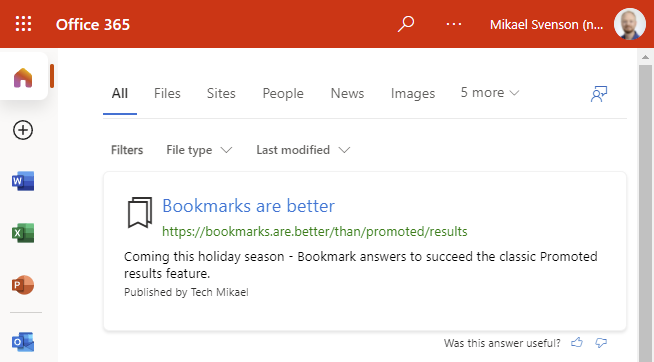Open the more options ellipsis menu

454,24
